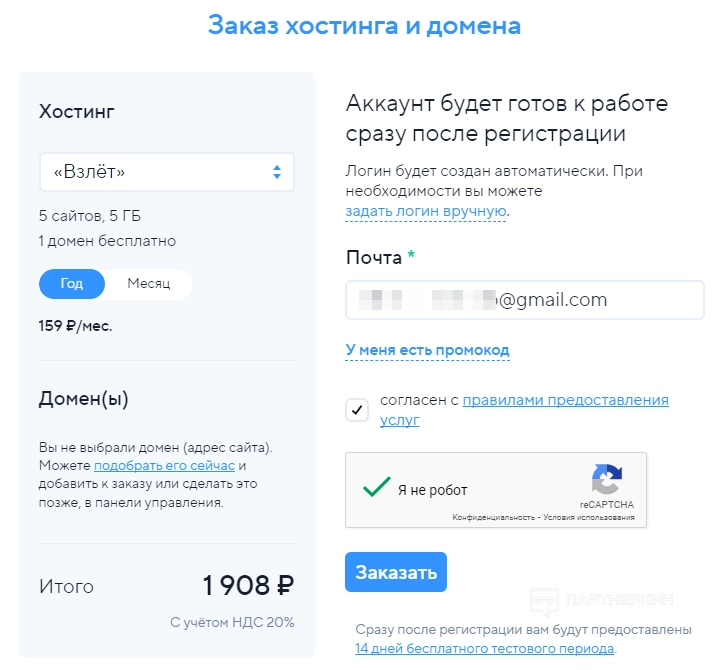
Task: Switch billing period to Месяц
Action: (148, 284)
